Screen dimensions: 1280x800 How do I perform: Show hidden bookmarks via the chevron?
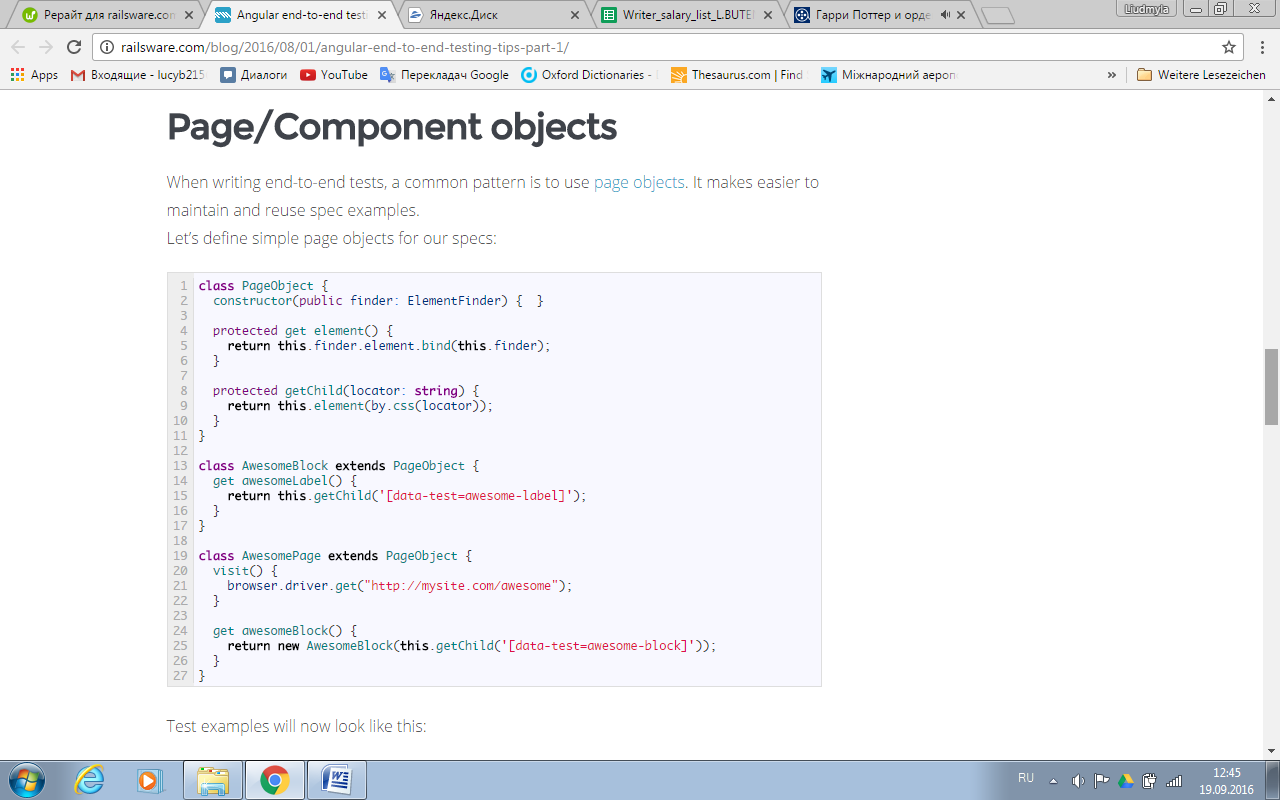coord(1112,75)
